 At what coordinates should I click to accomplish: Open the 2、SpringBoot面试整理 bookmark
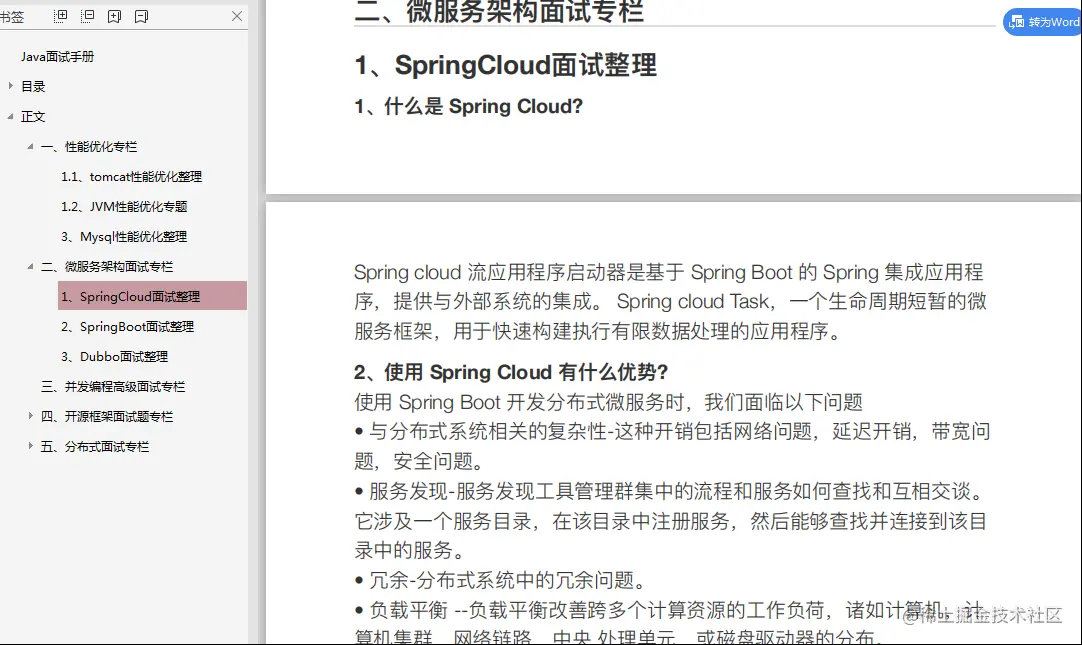coord(128,326)
